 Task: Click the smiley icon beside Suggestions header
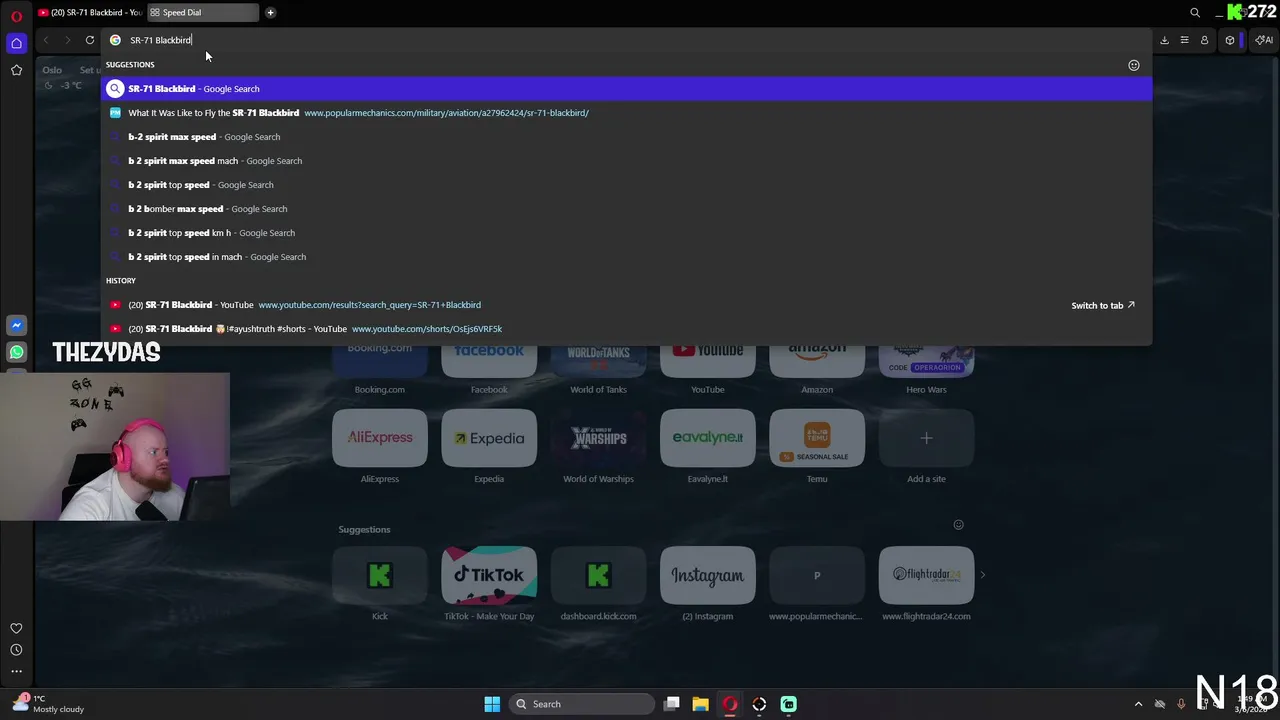pyautogui.click(x=1134, y=65)
